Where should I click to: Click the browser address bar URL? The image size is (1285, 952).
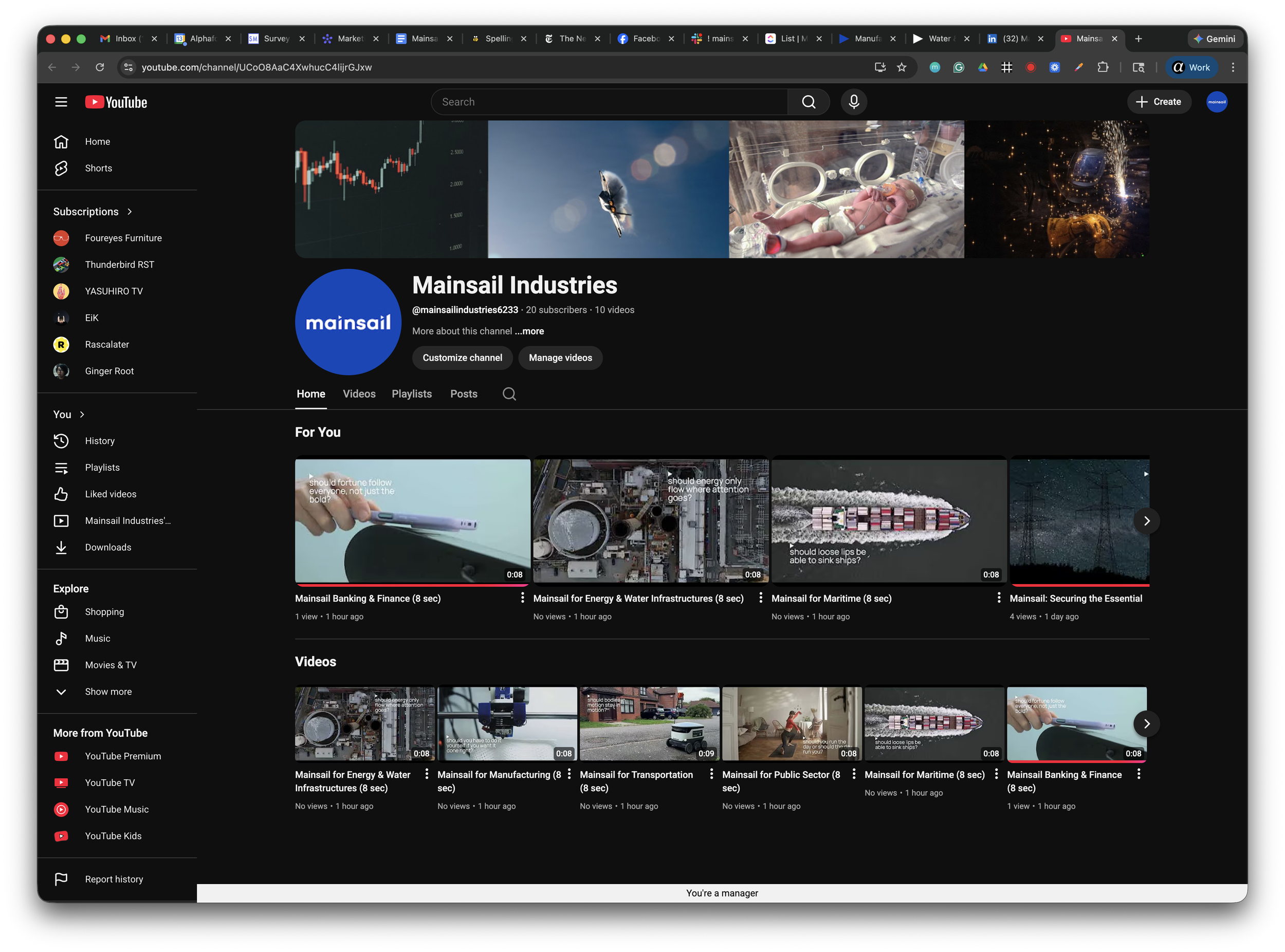point(256,67)
